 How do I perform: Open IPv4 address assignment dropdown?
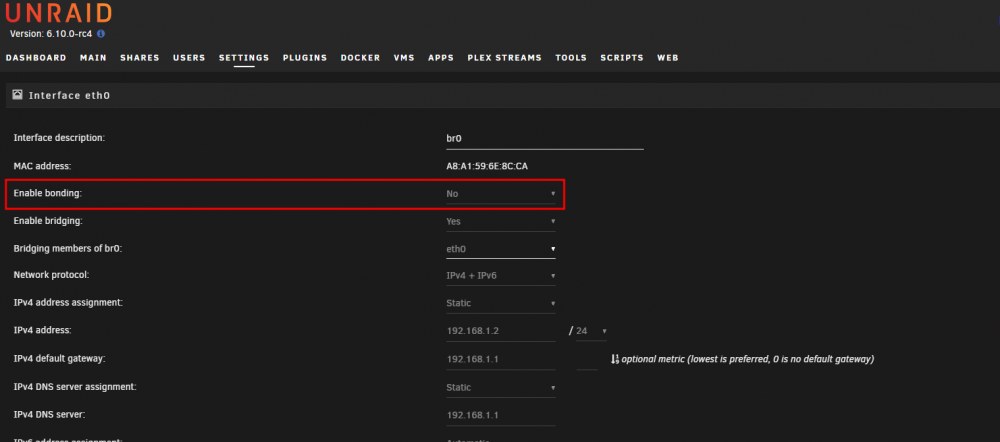(501, 304)
